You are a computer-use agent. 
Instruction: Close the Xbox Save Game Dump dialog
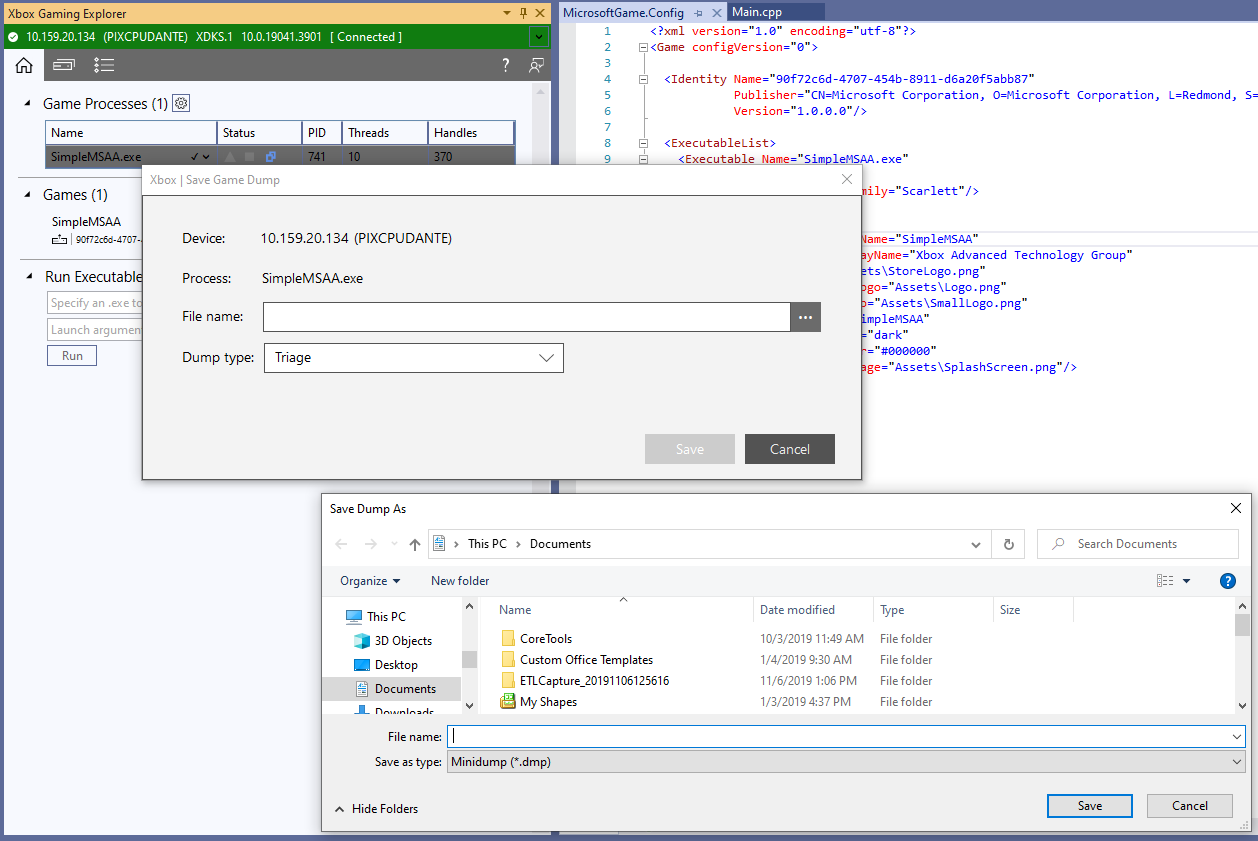pos(847,179)
